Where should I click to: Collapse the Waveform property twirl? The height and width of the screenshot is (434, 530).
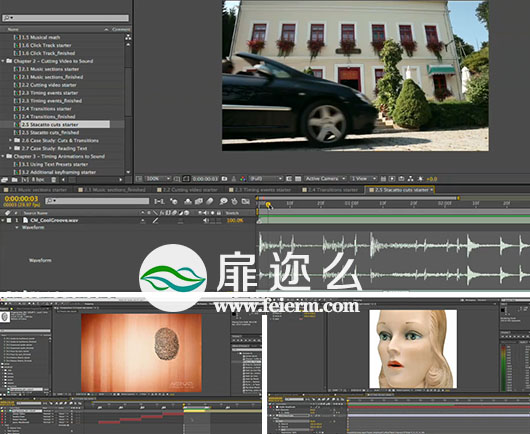[17, 228]
